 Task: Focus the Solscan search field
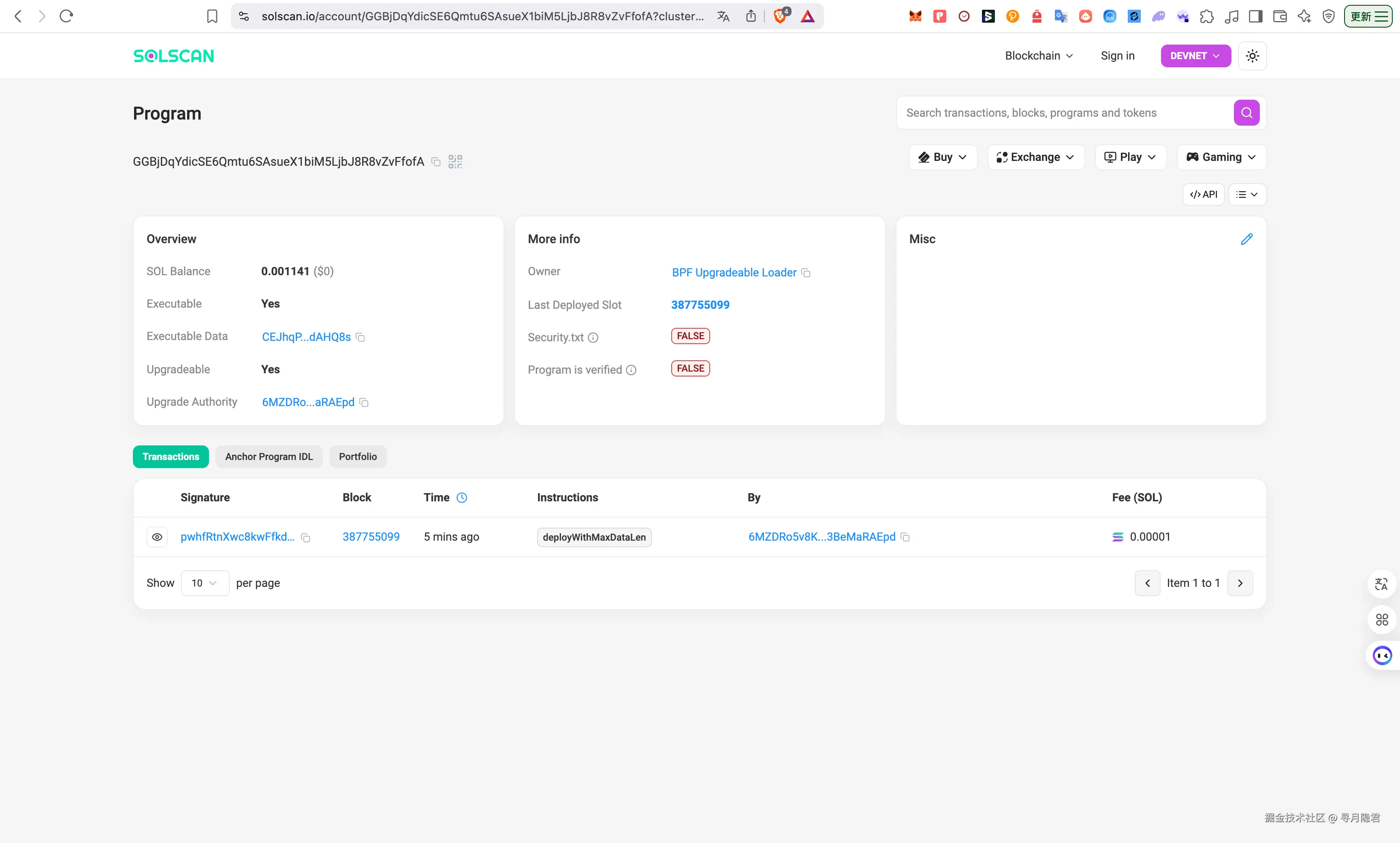coord(1065,113)
